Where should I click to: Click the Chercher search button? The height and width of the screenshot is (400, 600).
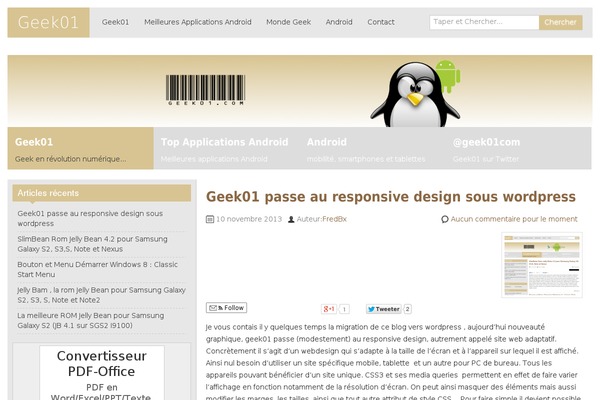click(x=561, y=22)
